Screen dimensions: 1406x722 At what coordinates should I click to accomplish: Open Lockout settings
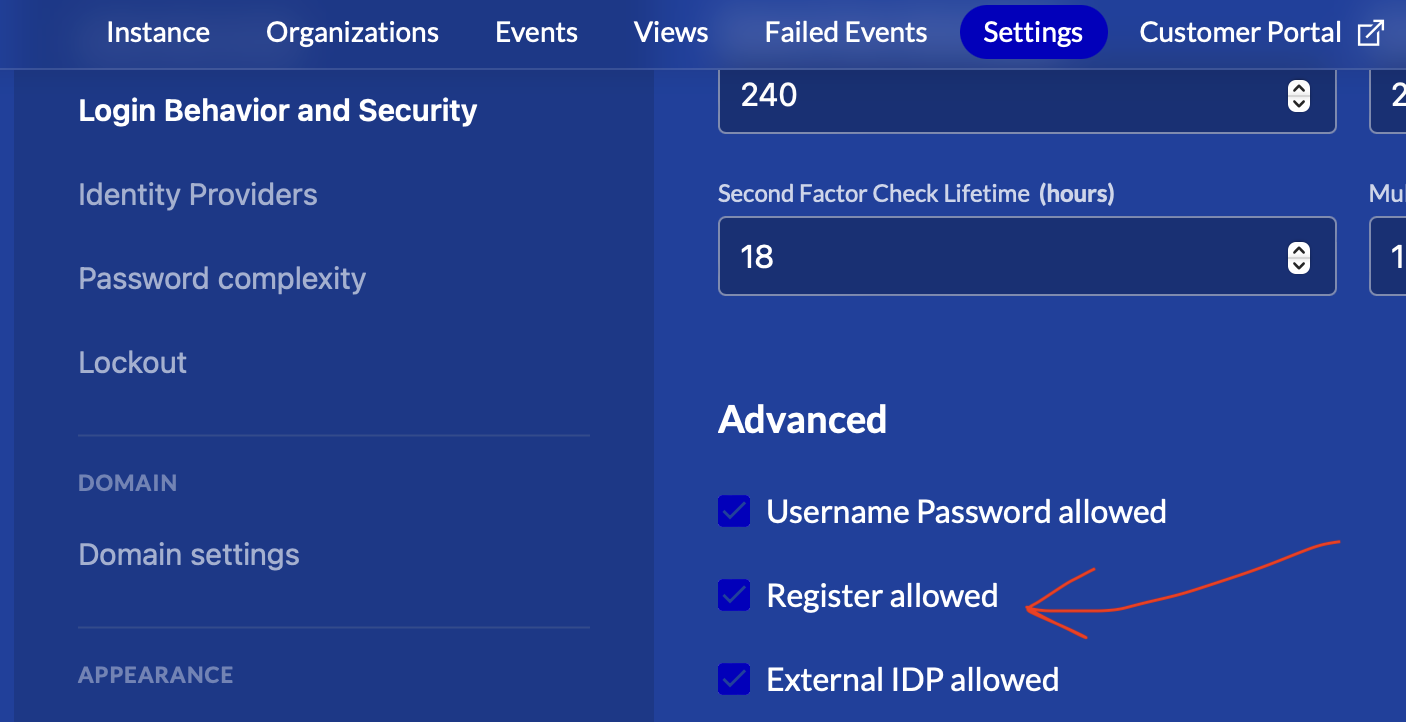(133, 362)
